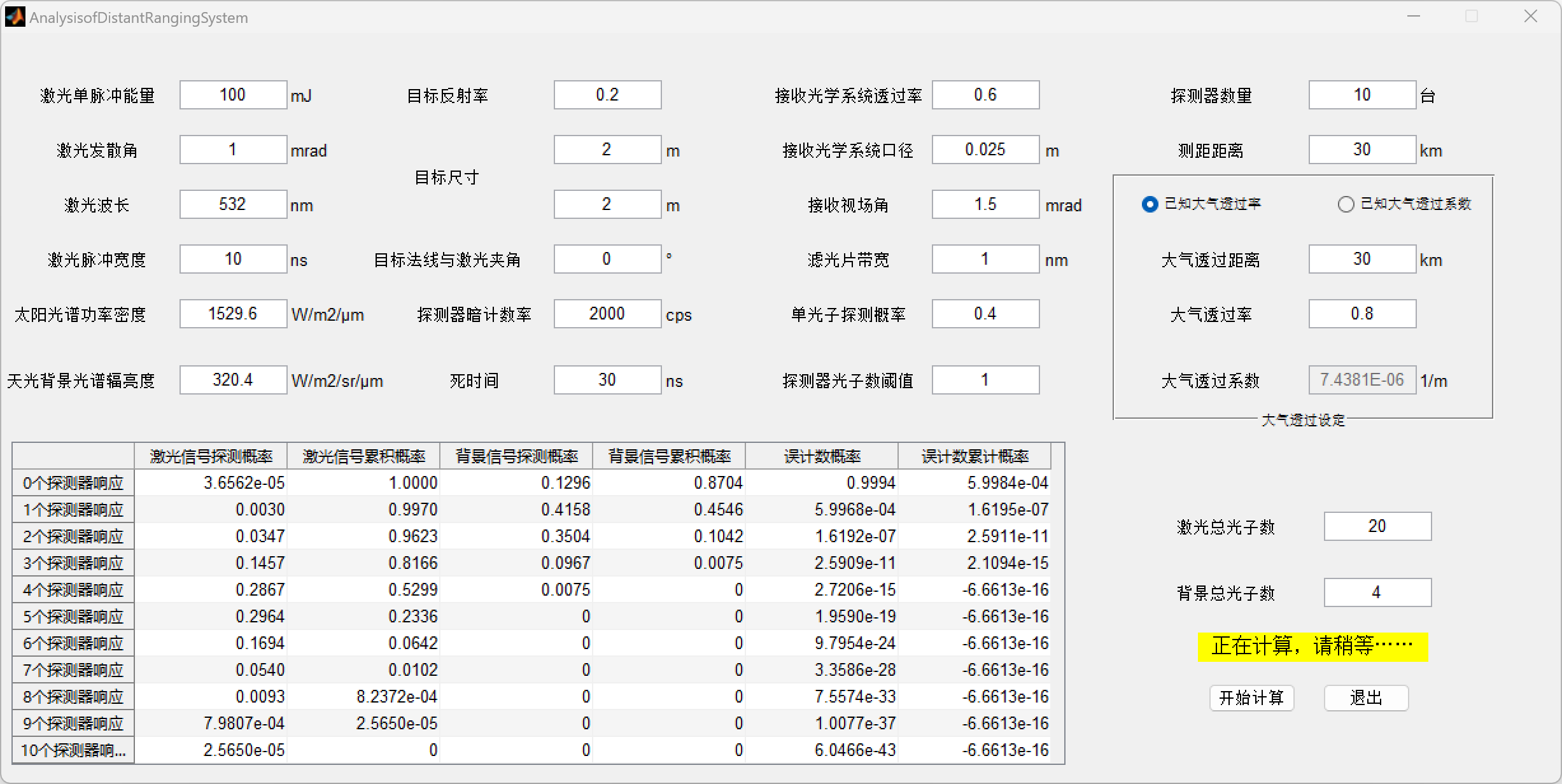The height and width of the screenshot is (784, 1562).
Task: Edit the 接收光学系统透过率 field showing 0.6
Action: coord(985,95)
